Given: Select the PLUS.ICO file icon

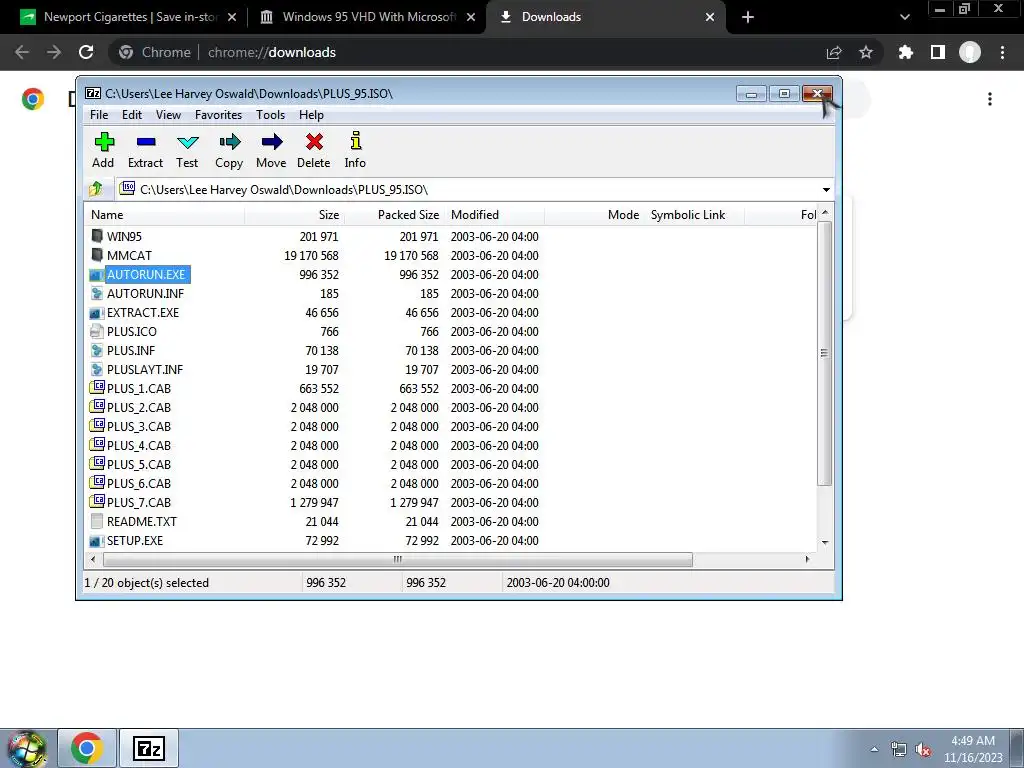Looking at the screenshot, I should click(97, 331).
